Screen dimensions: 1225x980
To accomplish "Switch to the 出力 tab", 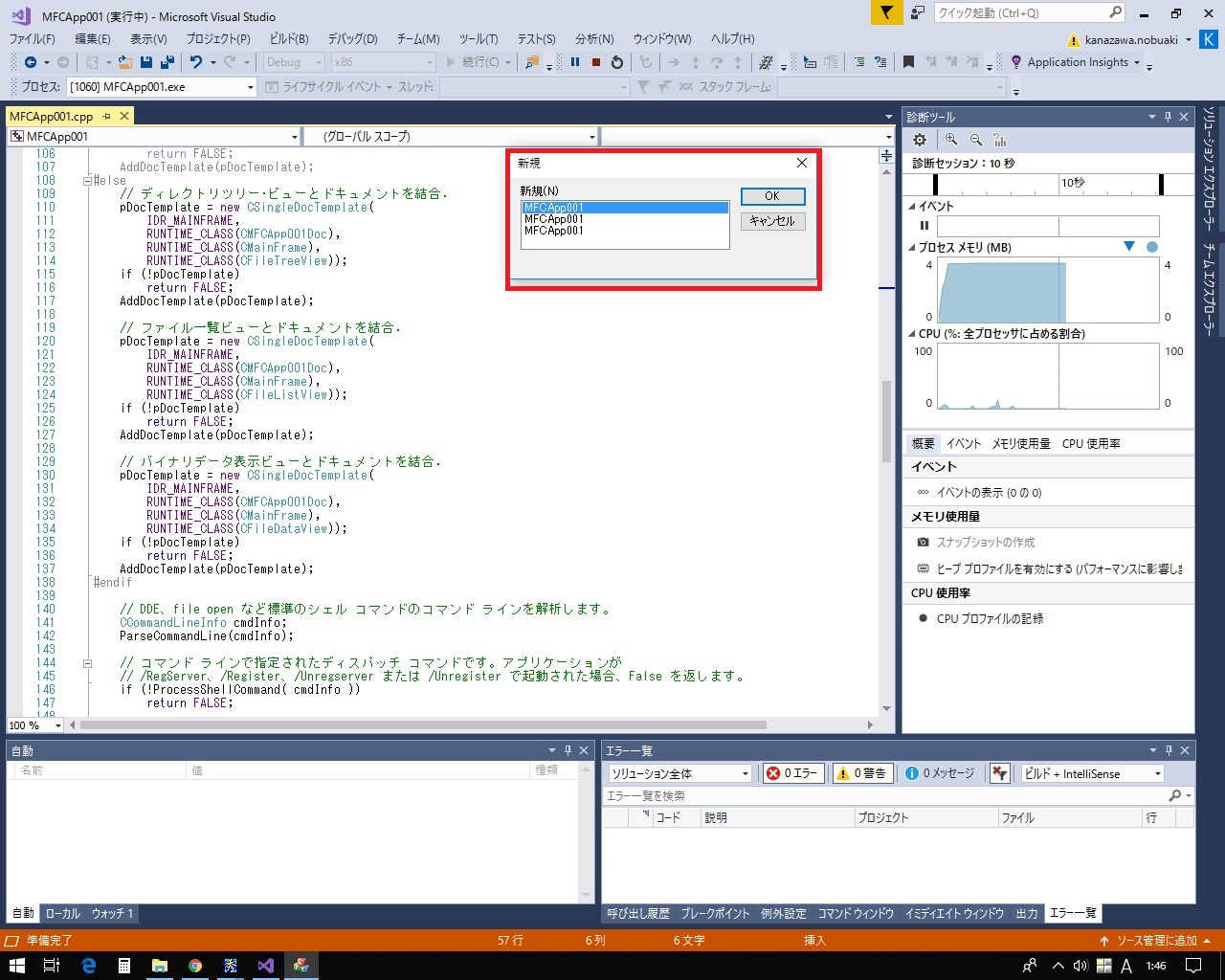I will pyautogui.click(x=1027, y=914).
